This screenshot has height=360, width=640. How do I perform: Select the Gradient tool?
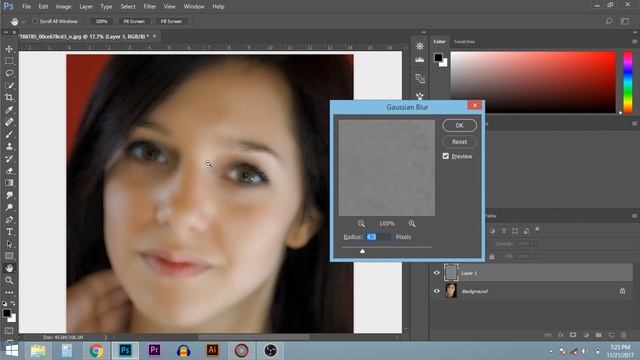point(9,183)
